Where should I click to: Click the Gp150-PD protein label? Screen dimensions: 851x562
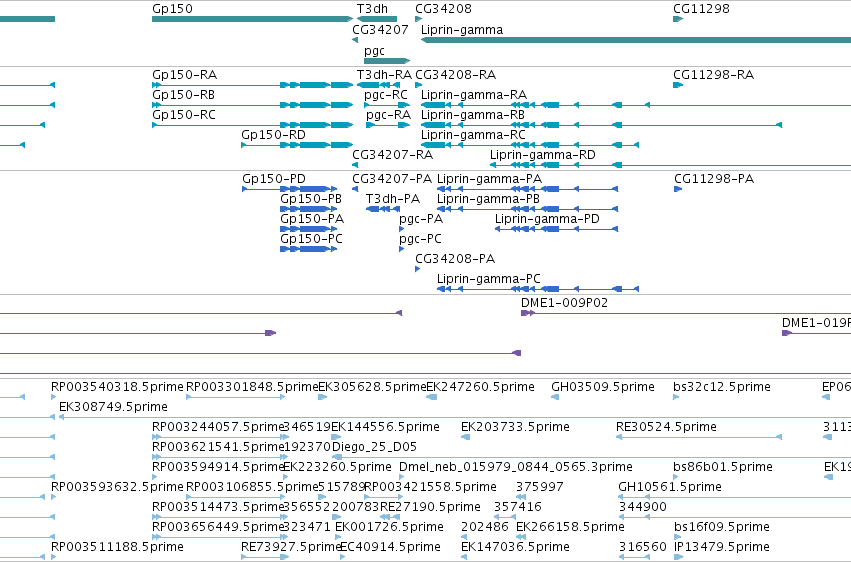(274, 179)
